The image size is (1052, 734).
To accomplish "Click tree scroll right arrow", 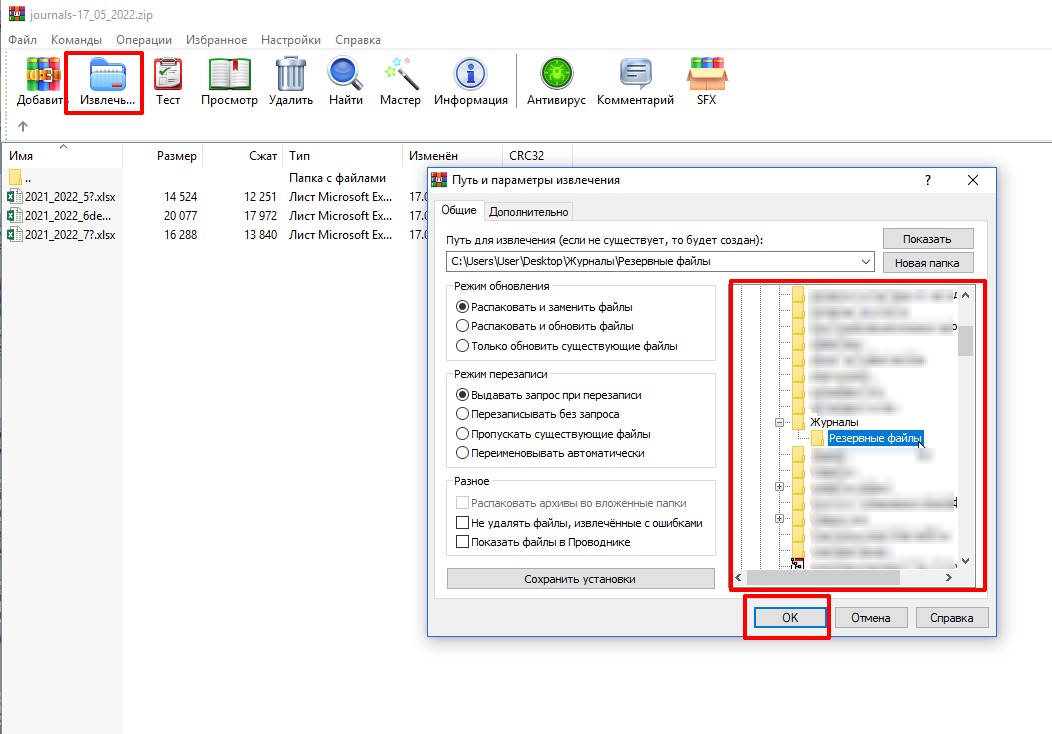I will coord(949,577).
